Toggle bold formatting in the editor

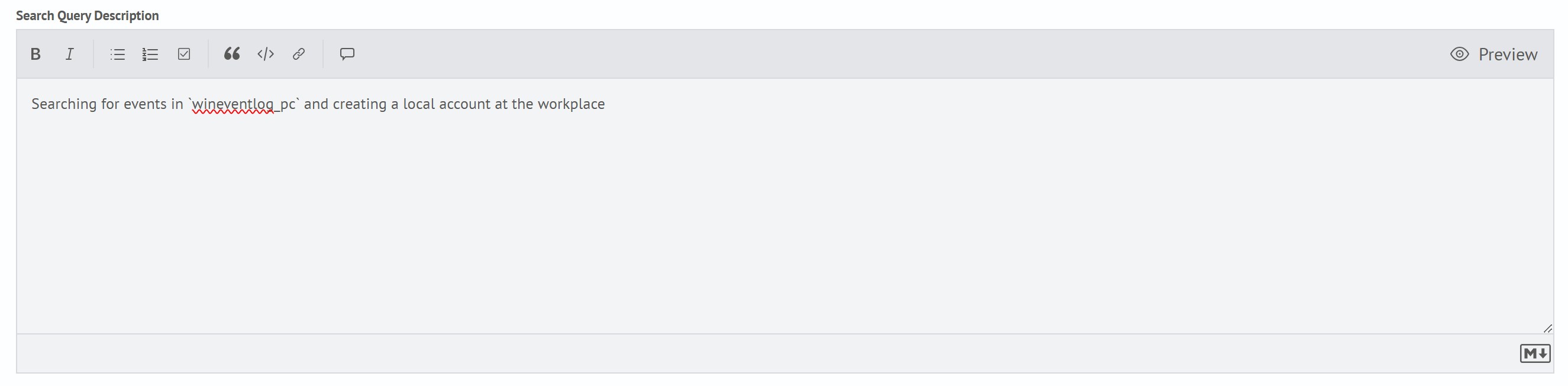click(x=36, y=54)
